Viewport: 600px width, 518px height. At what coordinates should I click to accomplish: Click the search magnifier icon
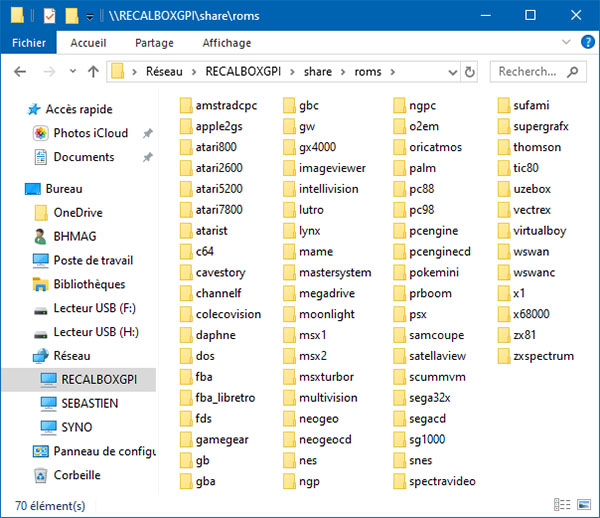click(572, 72)
